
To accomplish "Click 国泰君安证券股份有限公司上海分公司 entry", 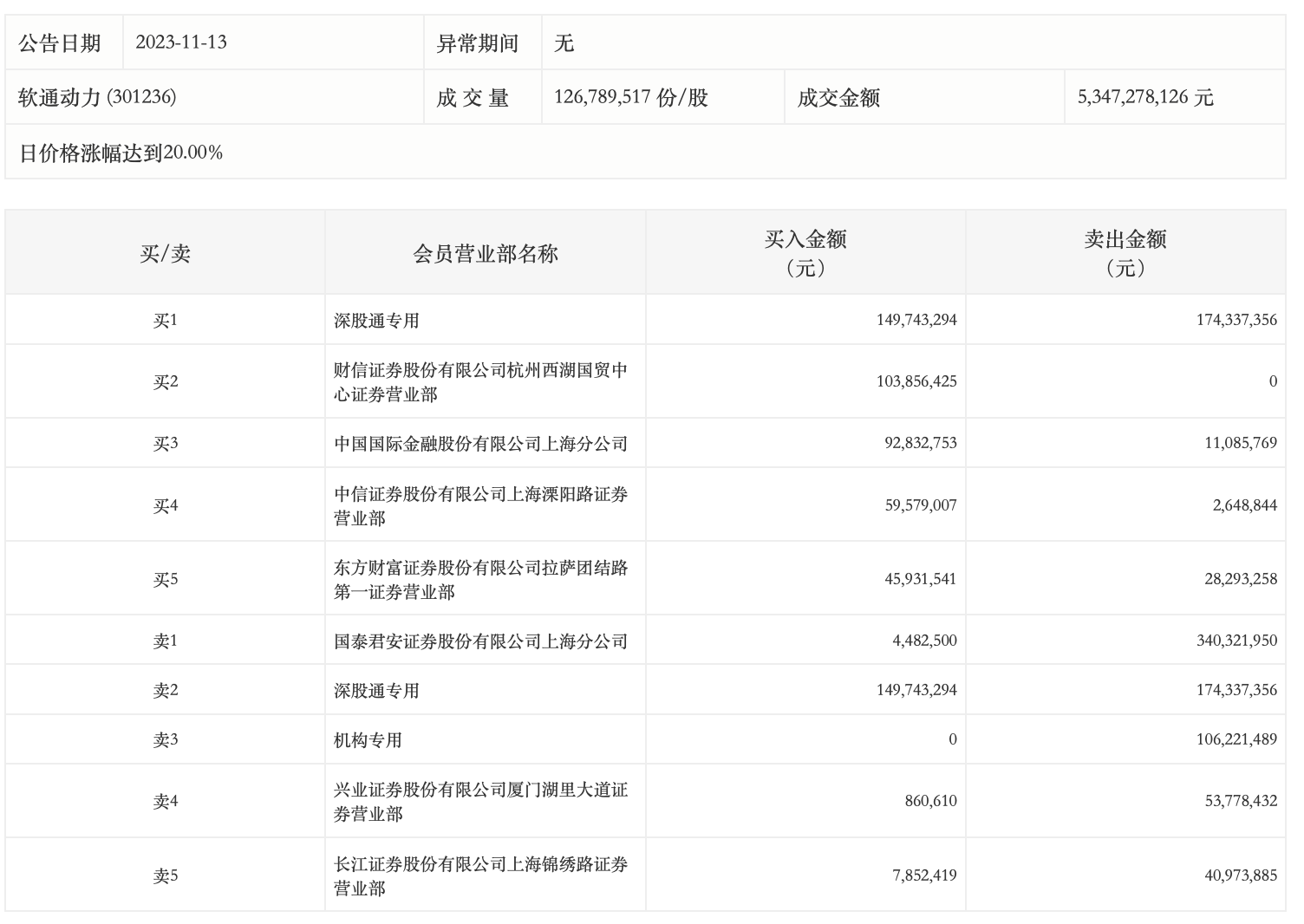I will point(480,641).
